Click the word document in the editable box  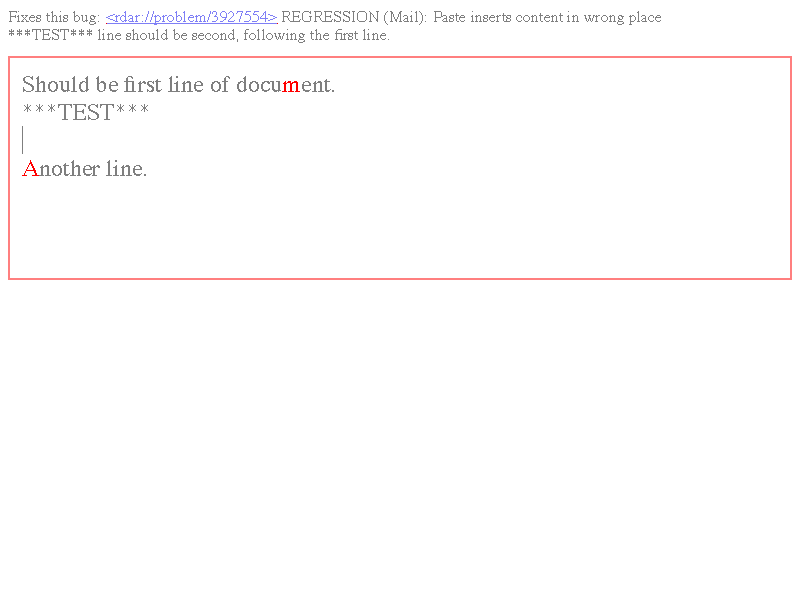click(x=285, y=85)
